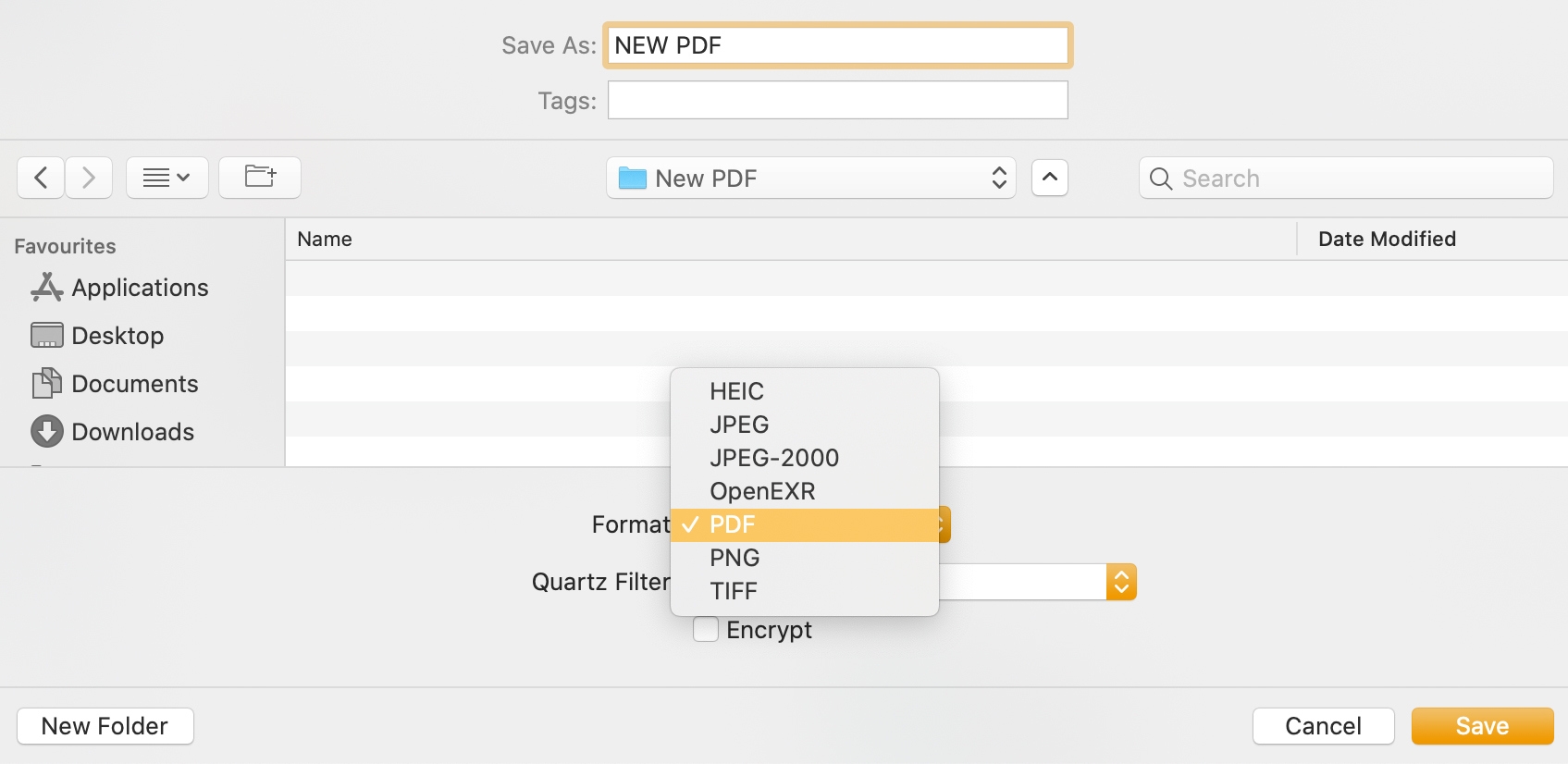1568x764 pixels.
Task: Click the New Folder button
Action: (x=105, y=726)
